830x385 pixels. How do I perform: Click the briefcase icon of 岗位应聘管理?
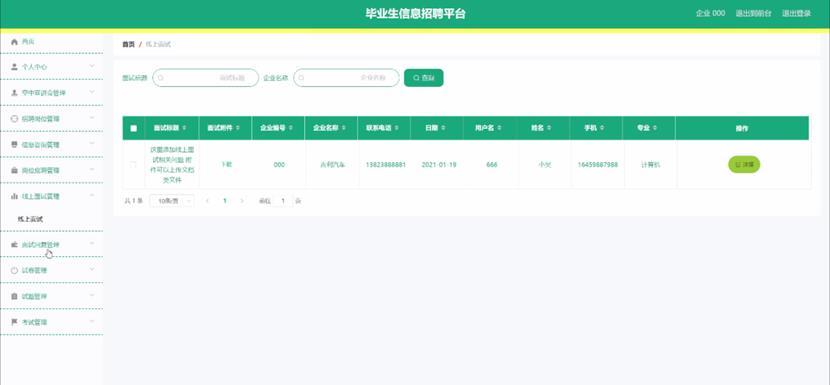pyautogui.click(x=14, y=171)
